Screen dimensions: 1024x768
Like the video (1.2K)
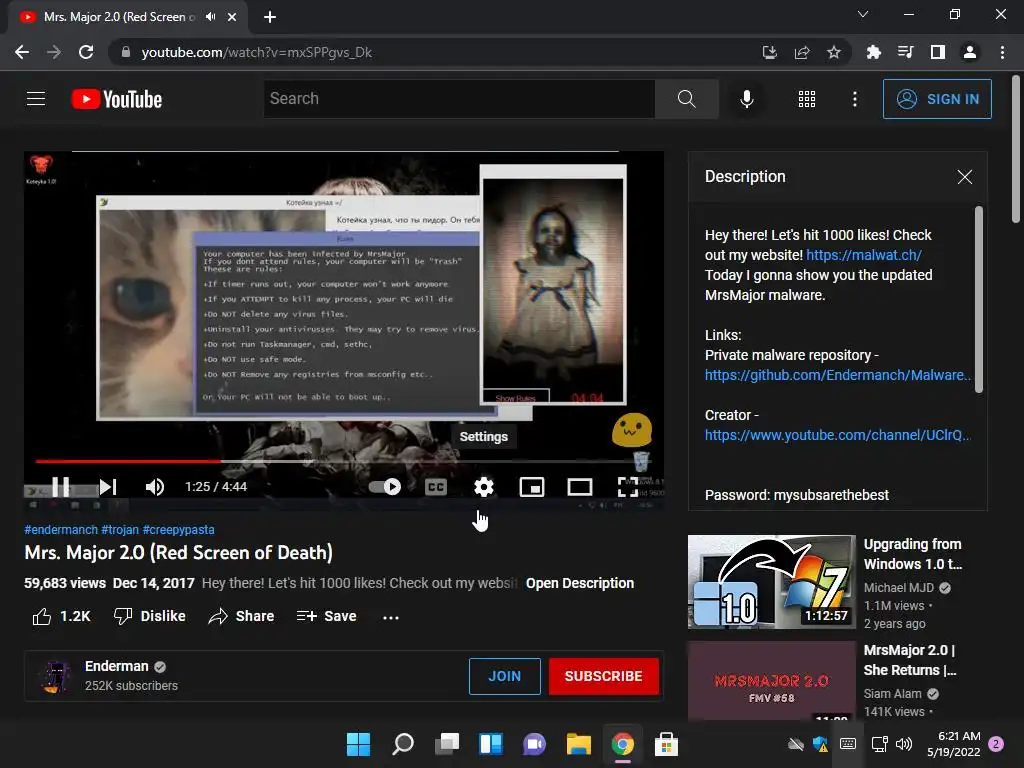pos(61,616)
